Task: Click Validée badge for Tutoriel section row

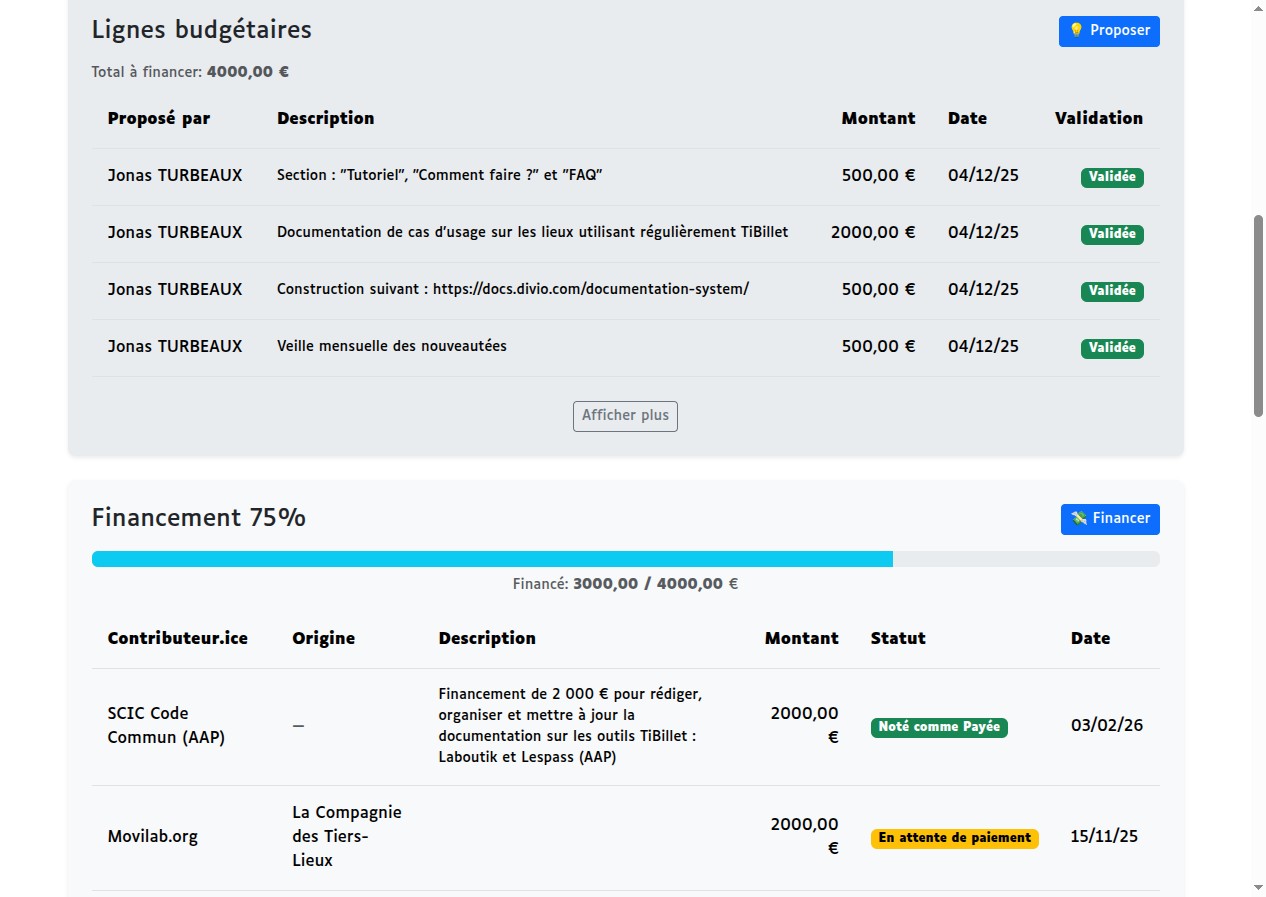Action: pos(1112,177)
